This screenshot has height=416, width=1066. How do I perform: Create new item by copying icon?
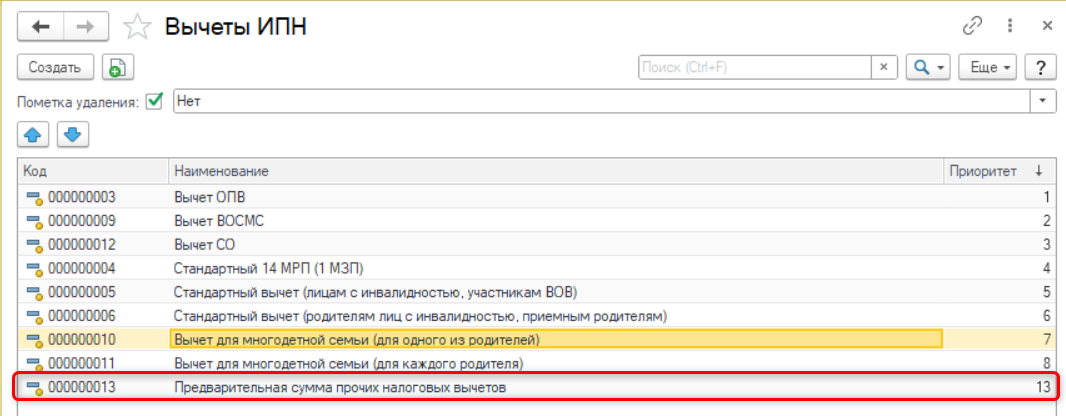[x=118, y=67]
